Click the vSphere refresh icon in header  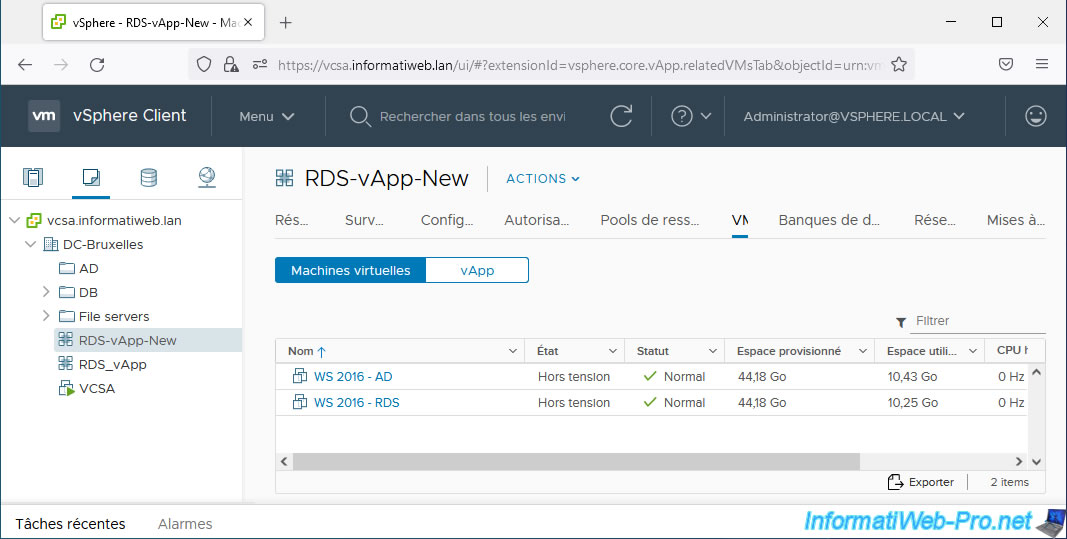click(x=621, y=116)
